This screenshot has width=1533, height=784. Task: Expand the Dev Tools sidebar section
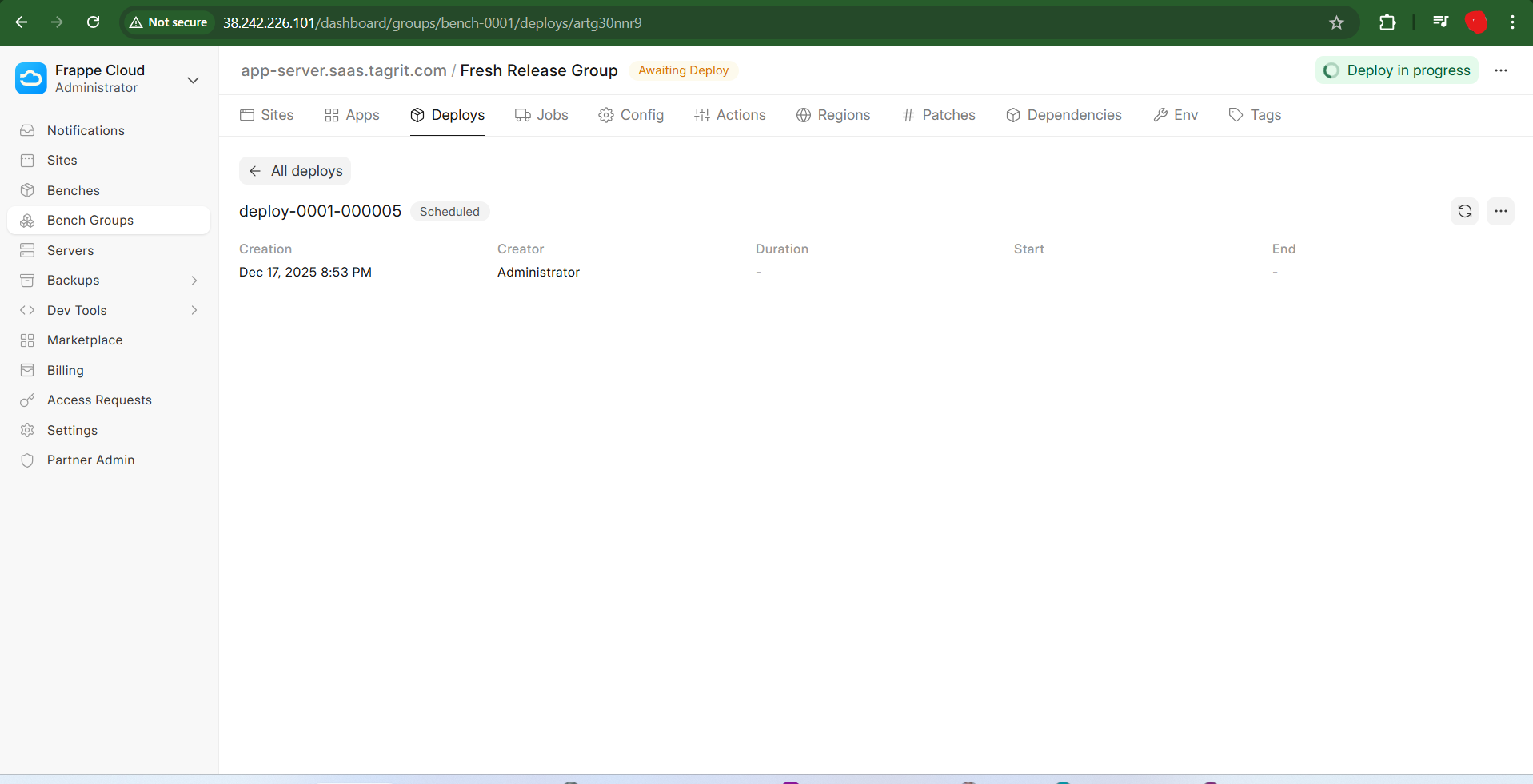tap(194, 310)
